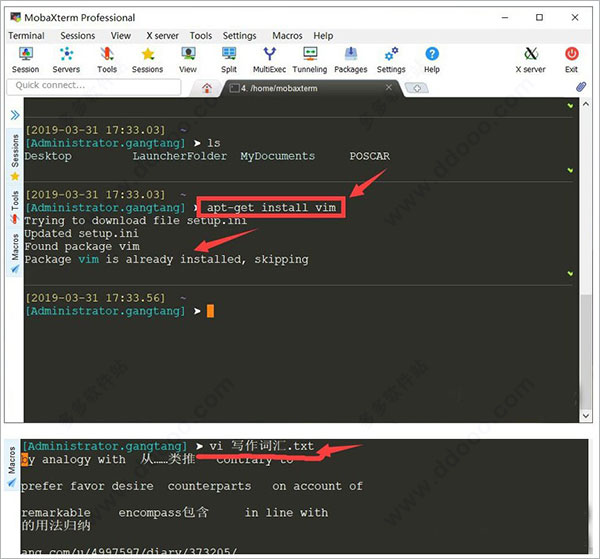
Task: Click the Quick connect input field
Action: pyautogui.click(x=95, y=86)
